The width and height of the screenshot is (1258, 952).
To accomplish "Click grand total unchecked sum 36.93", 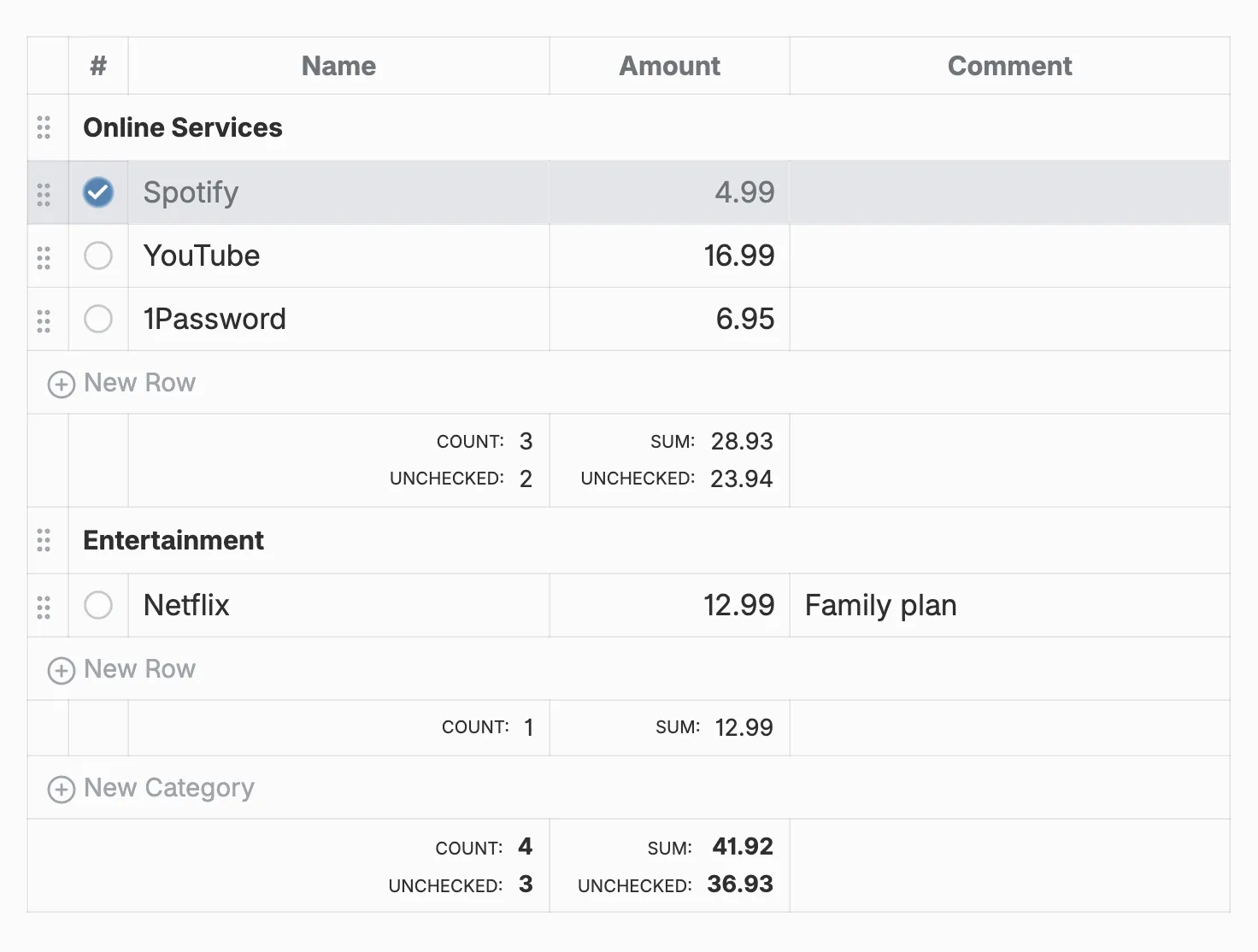I will pos(740,884).
